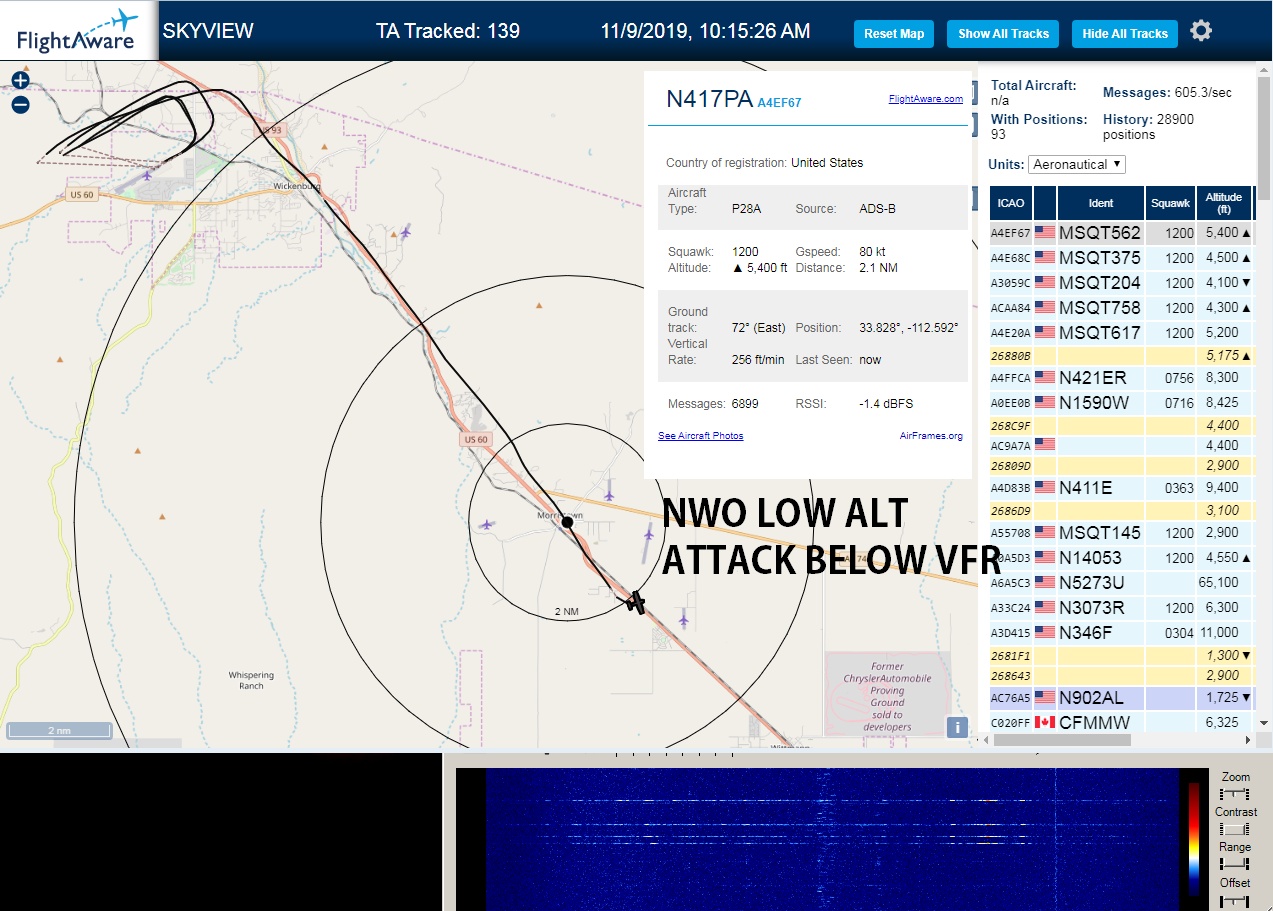
Task: Select the row with ICAO 268643
Action: [1121, 676]
